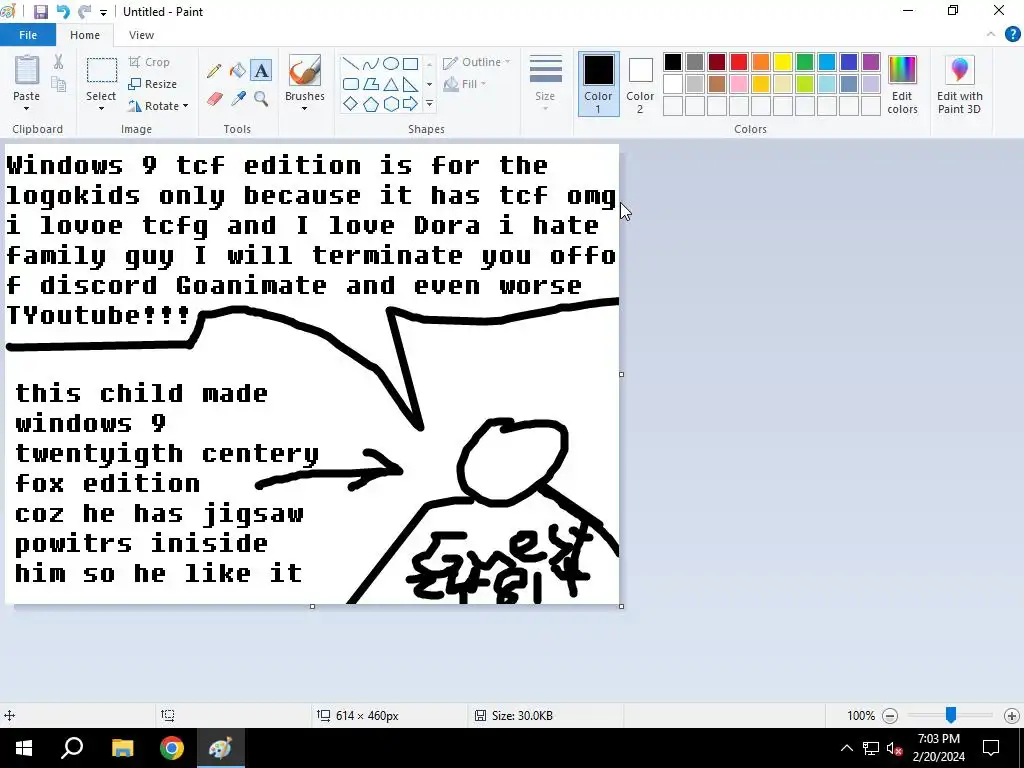
Task: Open the Size line thickness dropdown
Action: (x=545, y=84)
